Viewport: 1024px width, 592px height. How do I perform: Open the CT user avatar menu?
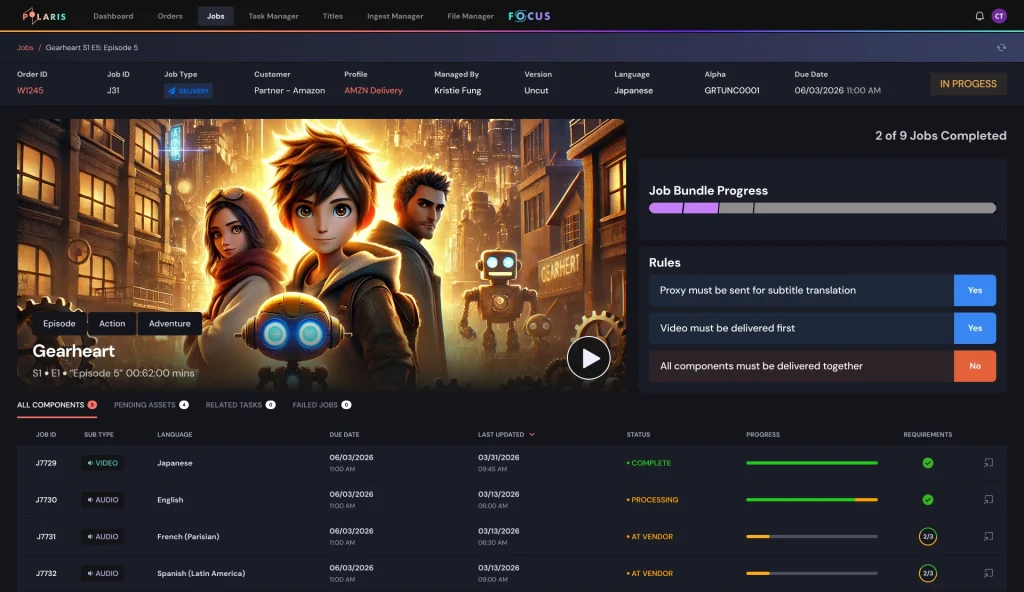tap(998, 16)
